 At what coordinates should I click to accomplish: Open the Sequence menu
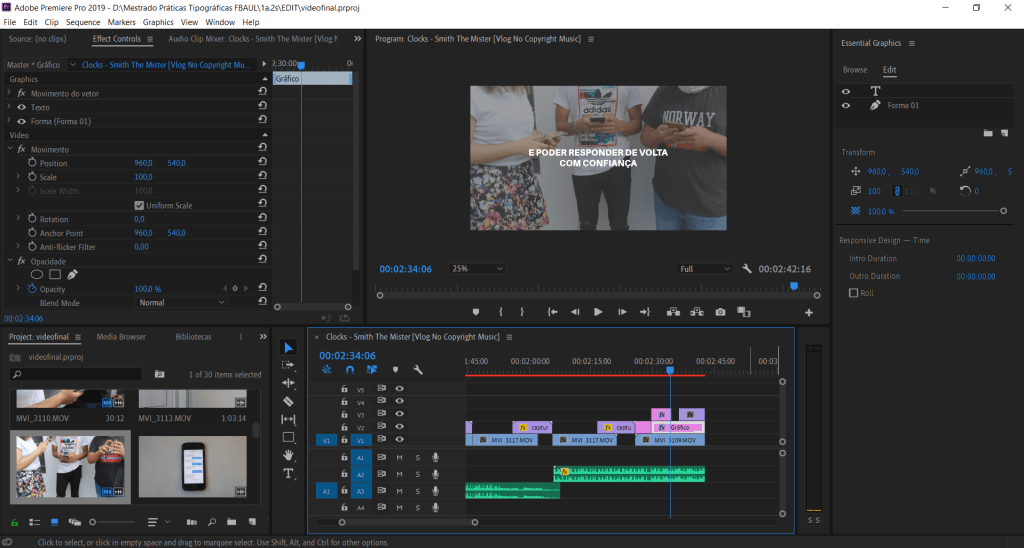pyautogui.click(x=83, y=21)
